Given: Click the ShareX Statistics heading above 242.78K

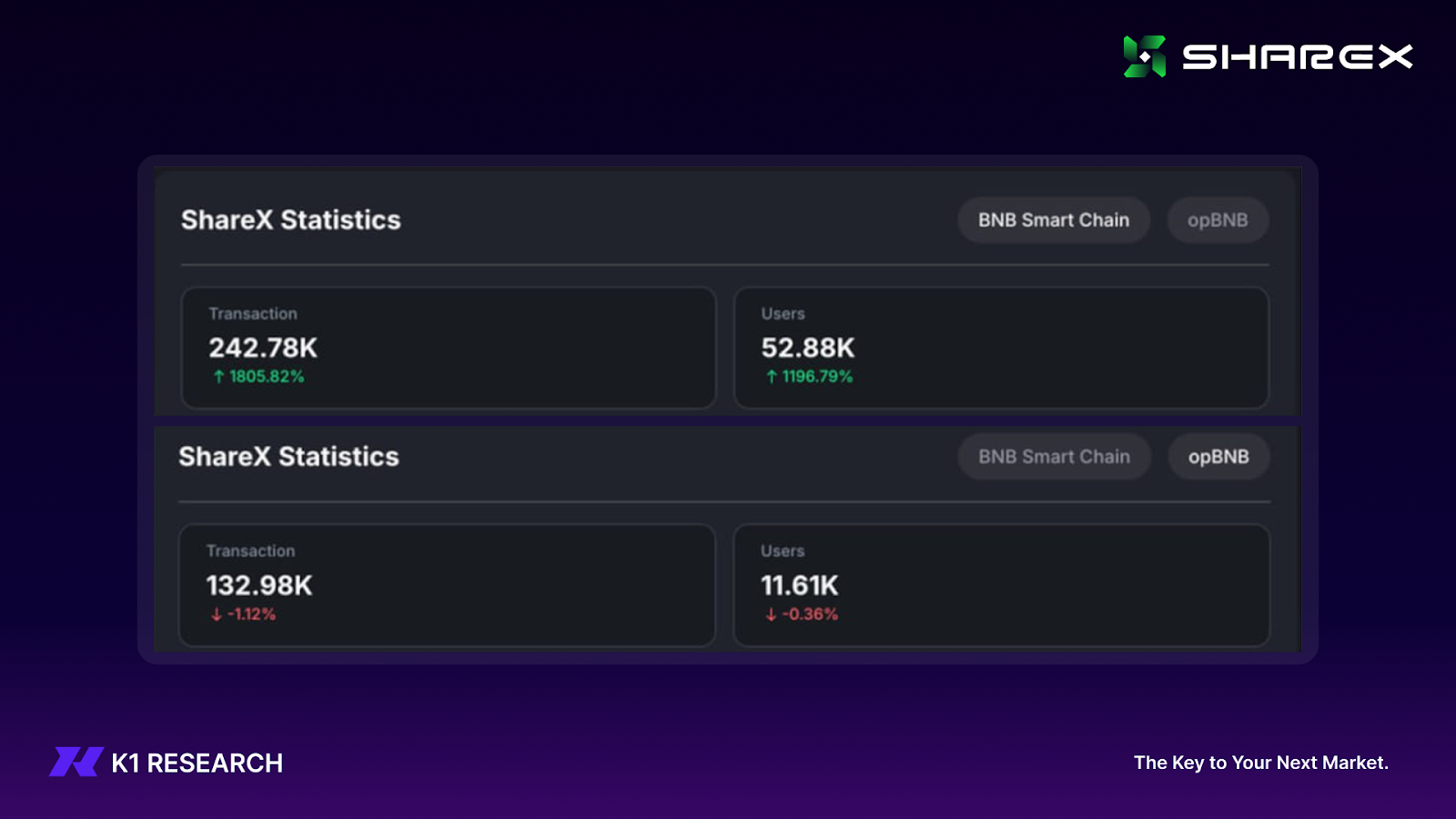Looking at the screenshot, I should pos(291,220).
